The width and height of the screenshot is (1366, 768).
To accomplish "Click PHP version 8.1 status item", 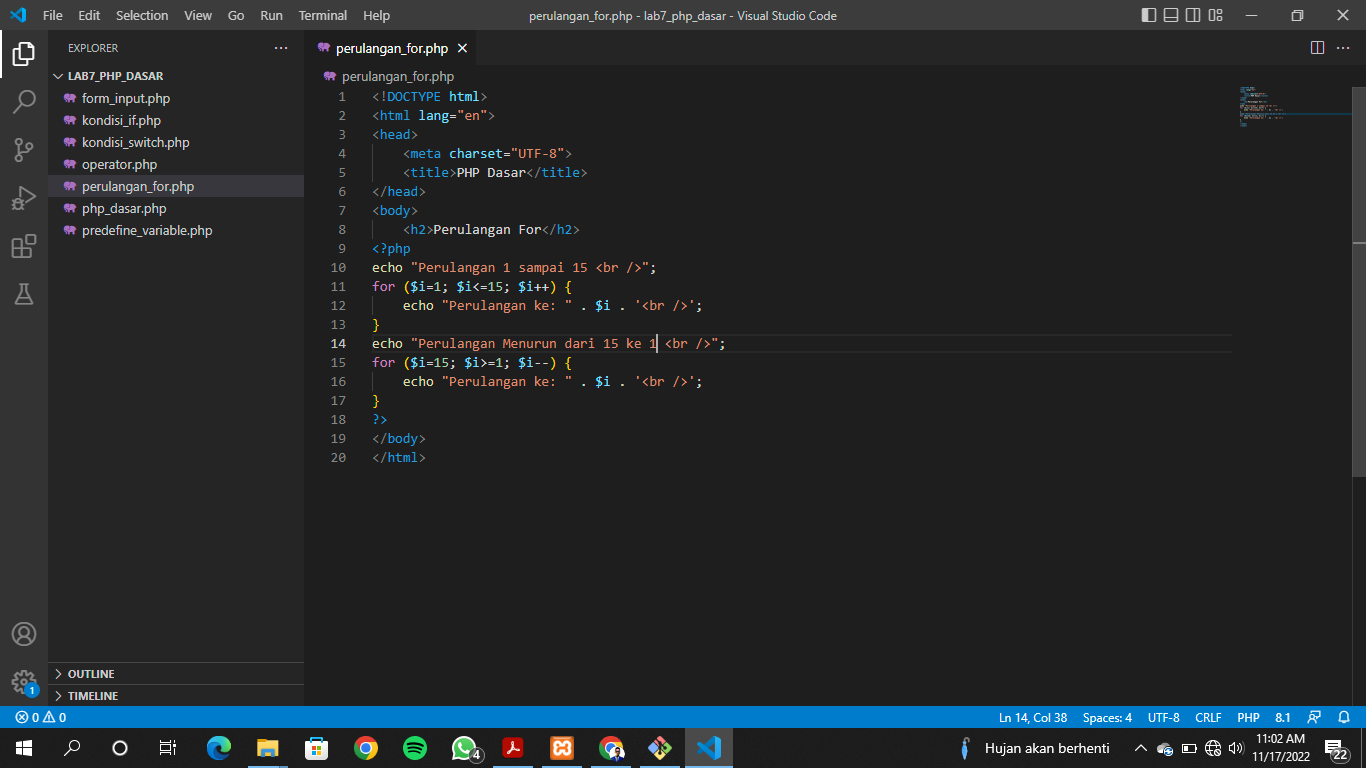I will (1283, 717).
